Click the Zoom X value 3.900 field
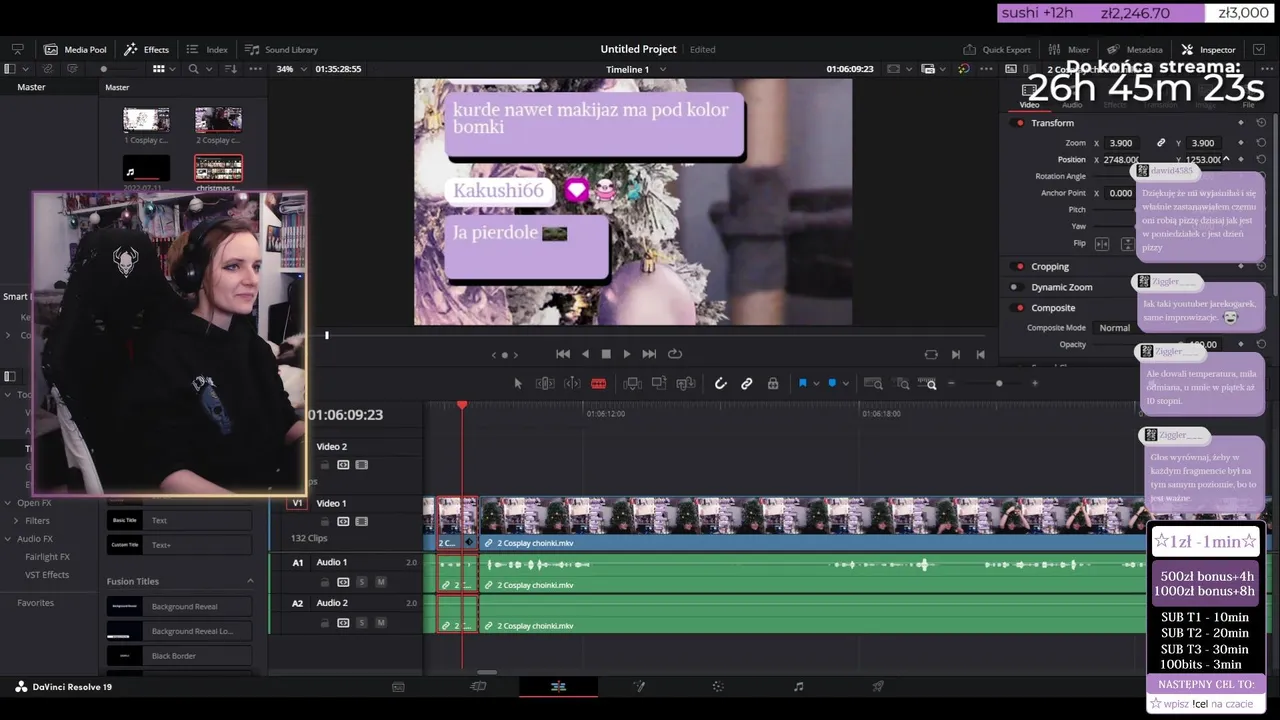Image resolution: width=1280 pixels, height=720 pixels. 1121,143
